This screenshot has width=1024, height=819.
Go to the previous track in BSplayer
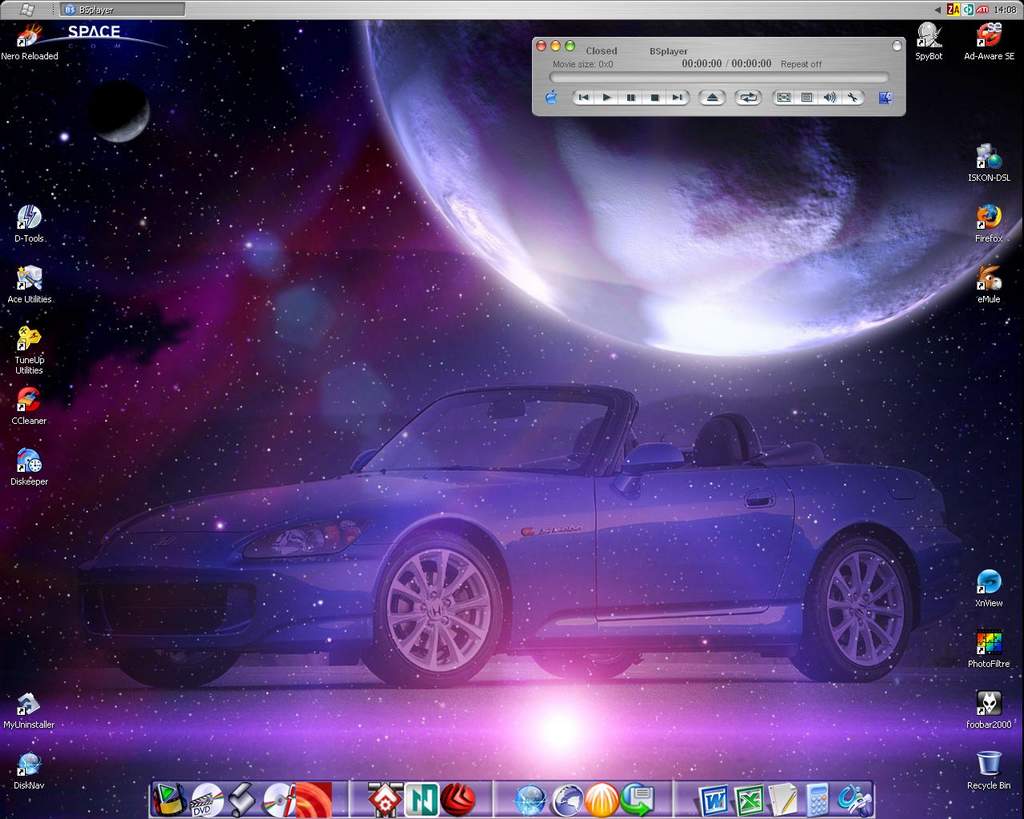583,97
